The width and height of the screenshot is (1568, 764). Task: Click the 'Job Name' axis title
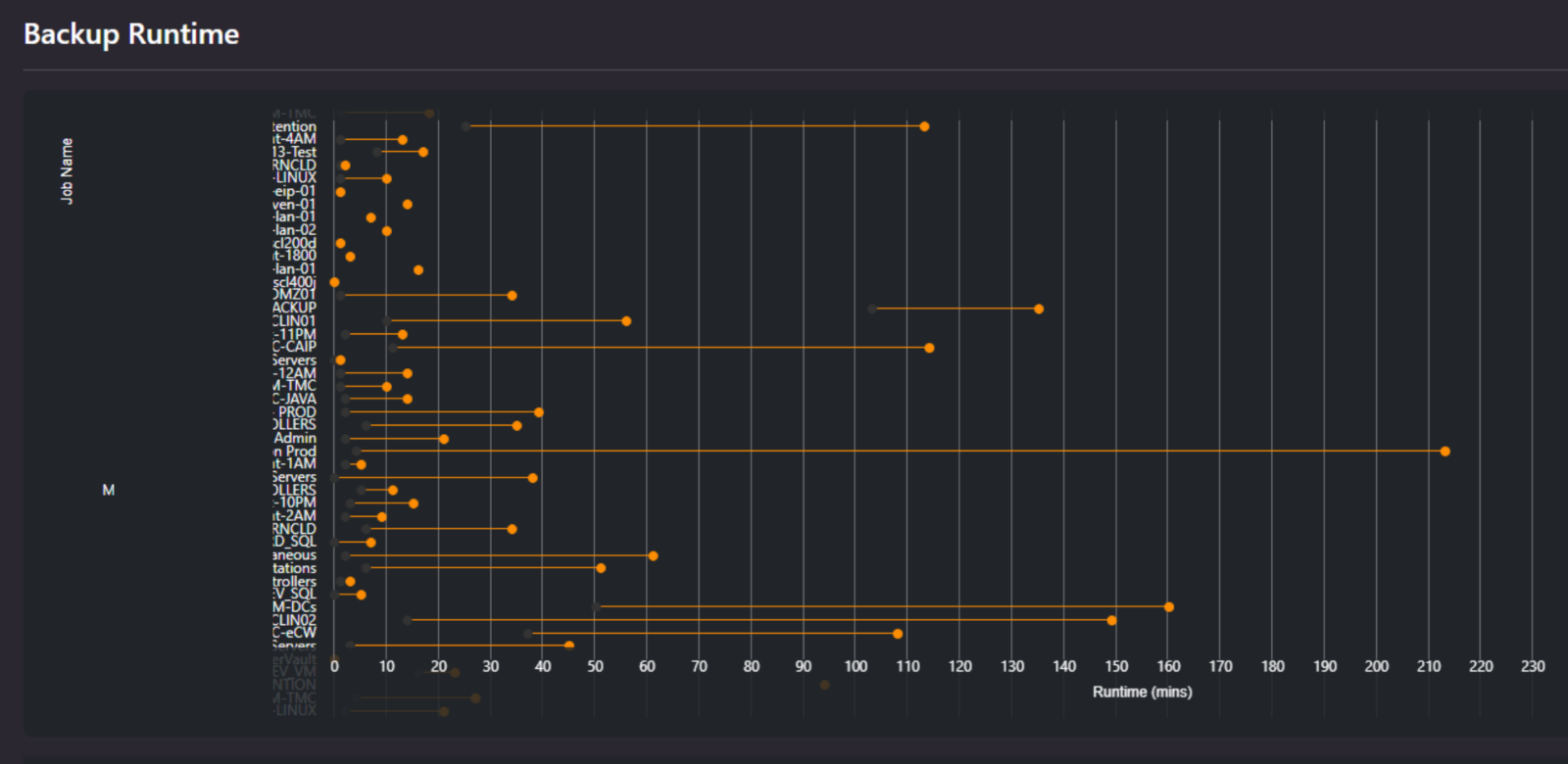click(x=67, y=170)
